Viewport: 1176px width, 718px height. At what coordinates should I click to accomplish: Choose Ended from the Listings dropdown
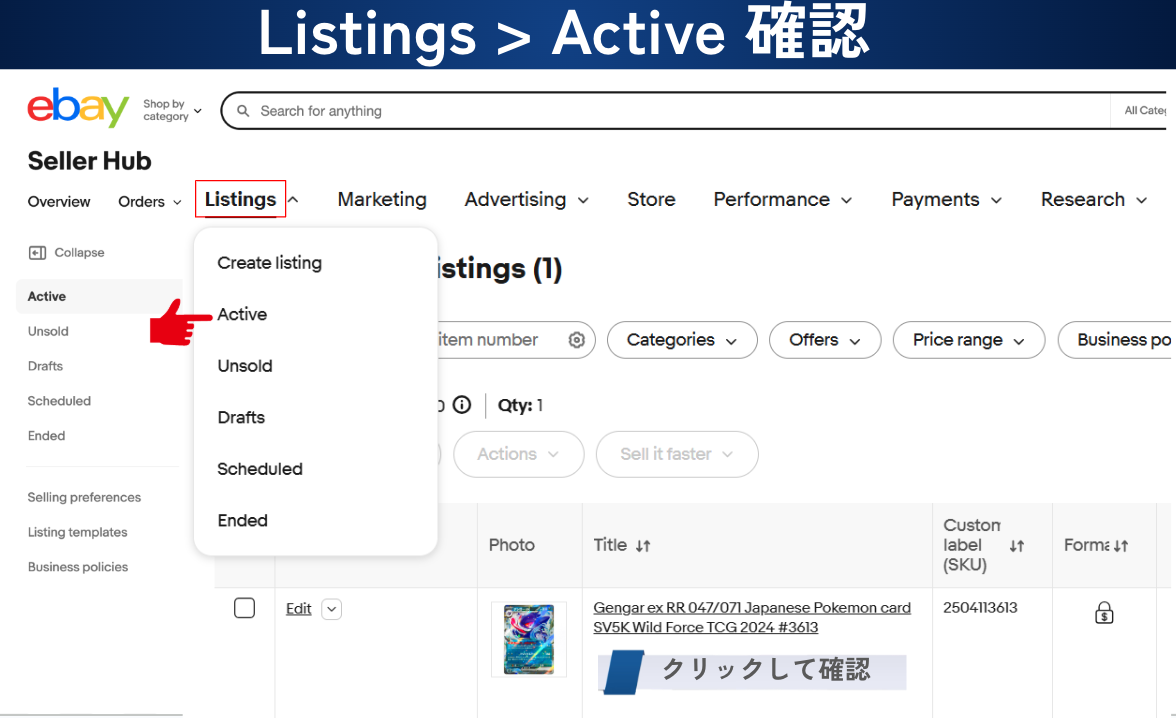(242, 521)
